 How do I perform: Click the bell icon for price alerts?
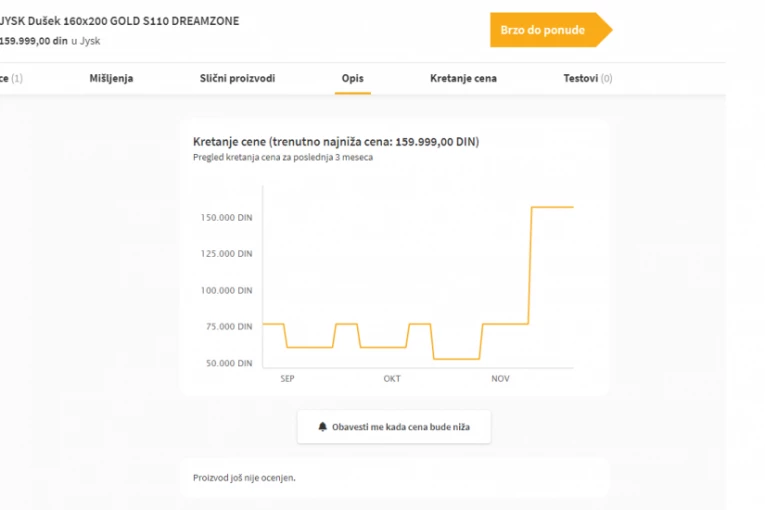[x=323, y=426]
